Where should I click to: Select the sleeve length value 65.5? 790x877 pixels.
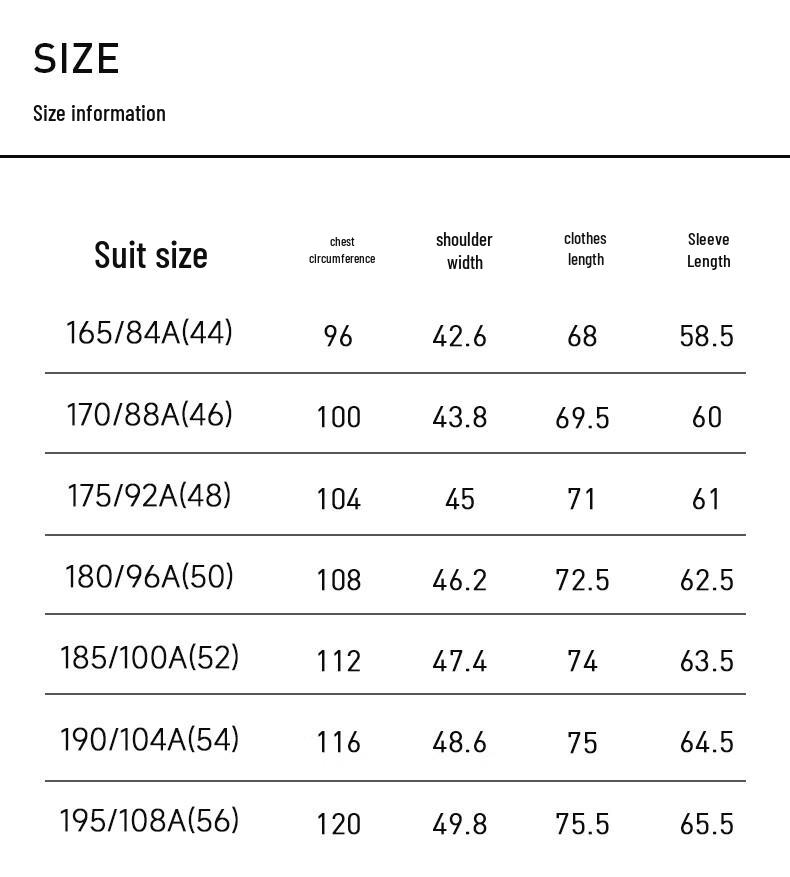(x=706, y=824)
